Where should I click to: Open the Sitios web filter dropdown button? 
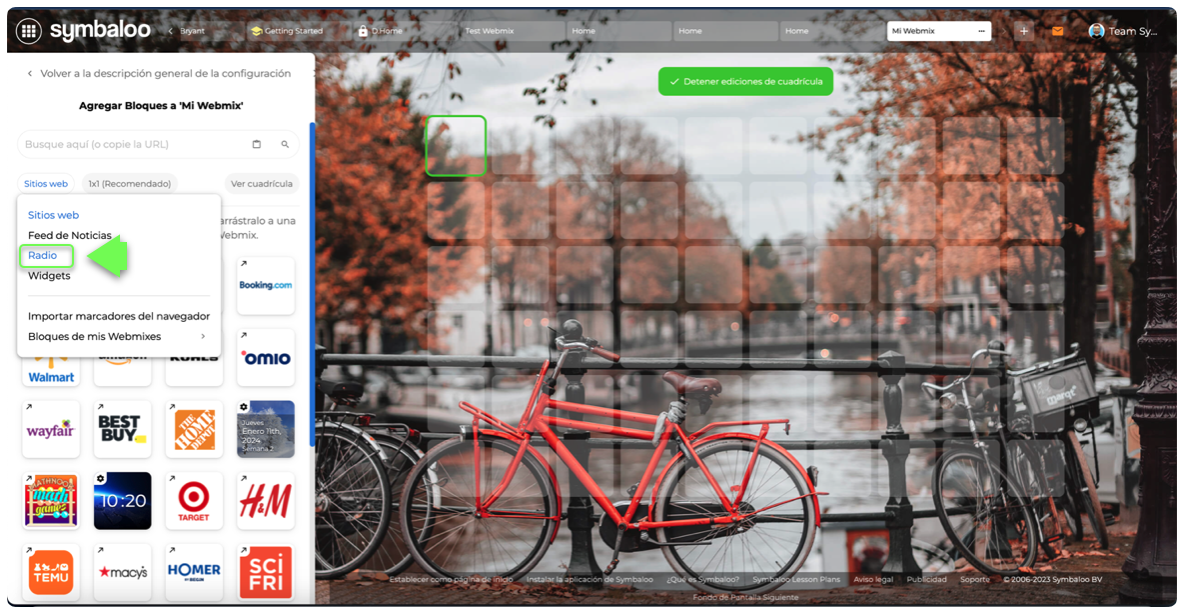[x=45, y=183]
